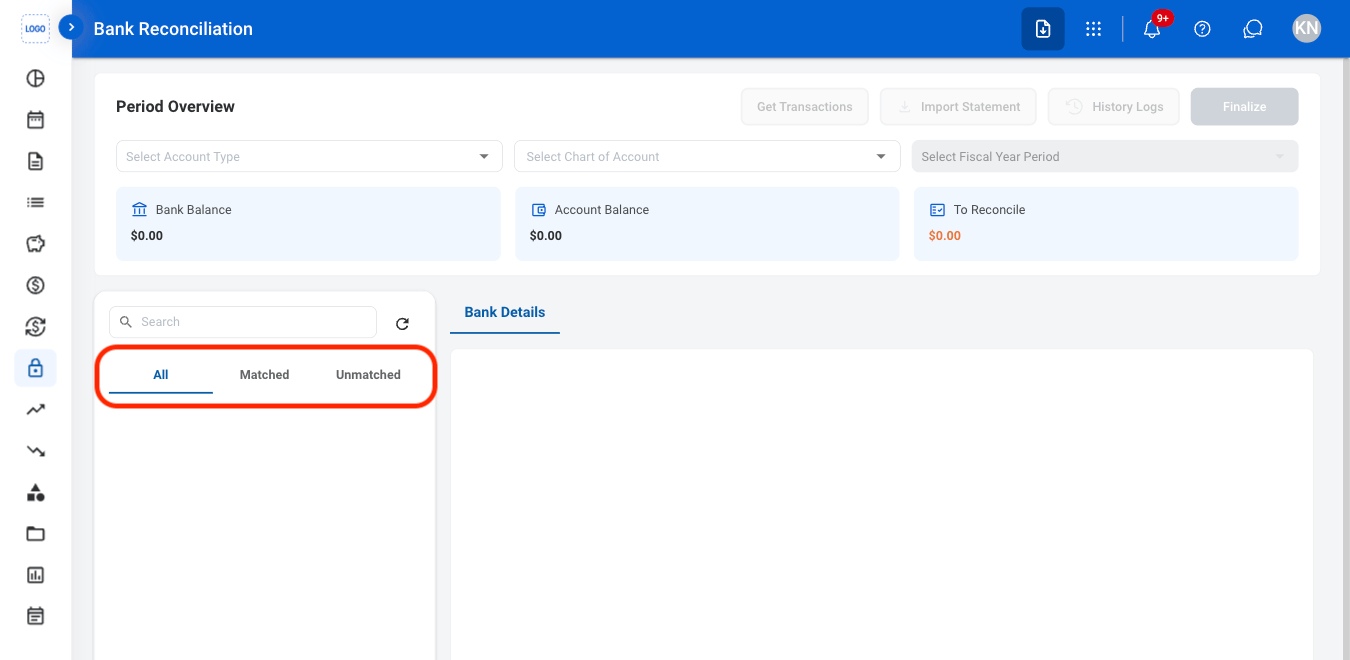Open help via the question mark icon
1350x660 pixels.
(1203, 29)
